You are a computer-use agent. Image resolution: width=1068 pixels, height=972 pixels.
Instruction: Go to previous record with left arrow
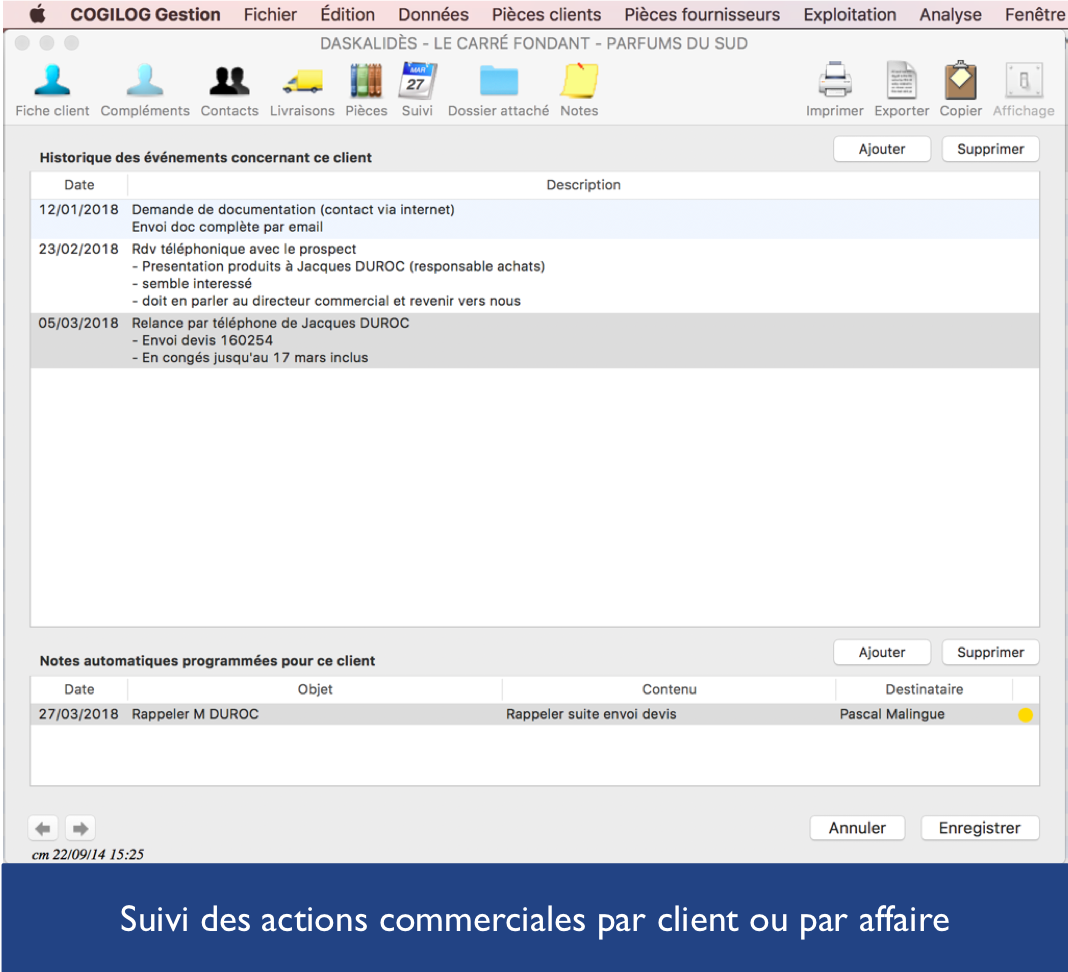click(x=43, y=828)
